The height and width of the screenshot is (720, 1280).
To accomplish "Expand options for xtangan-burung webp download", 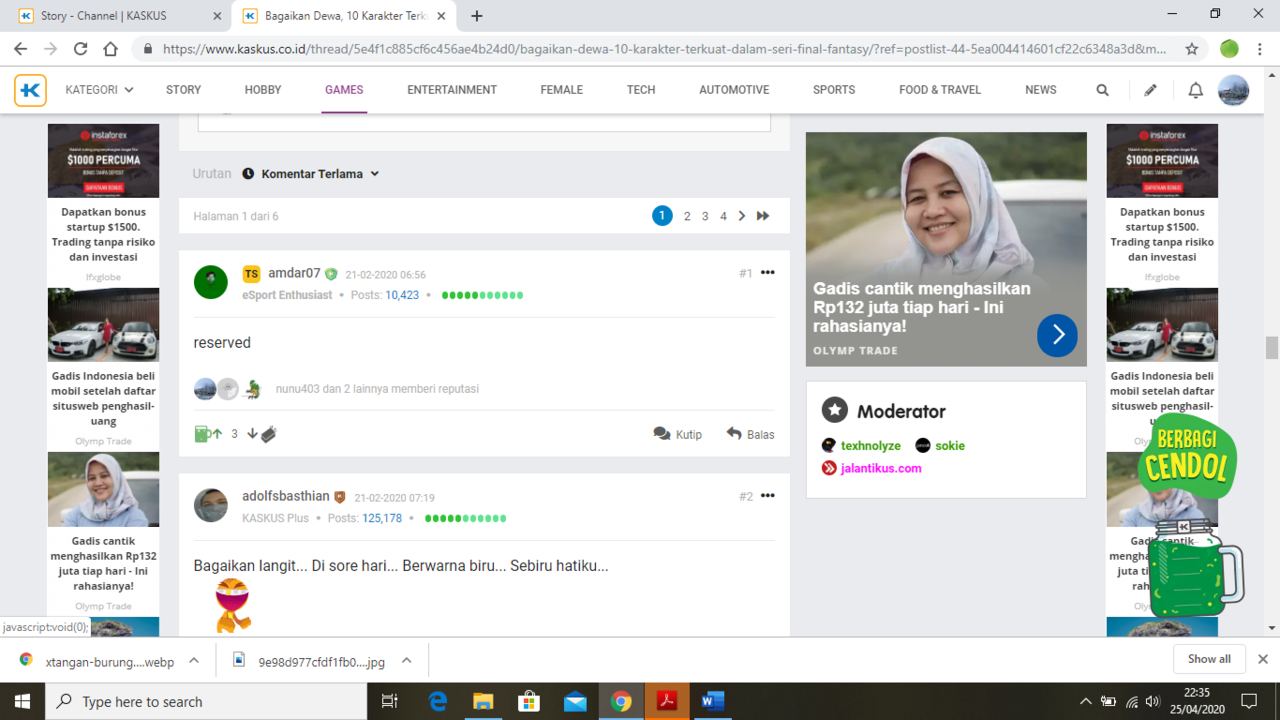I will coord(194,660).
